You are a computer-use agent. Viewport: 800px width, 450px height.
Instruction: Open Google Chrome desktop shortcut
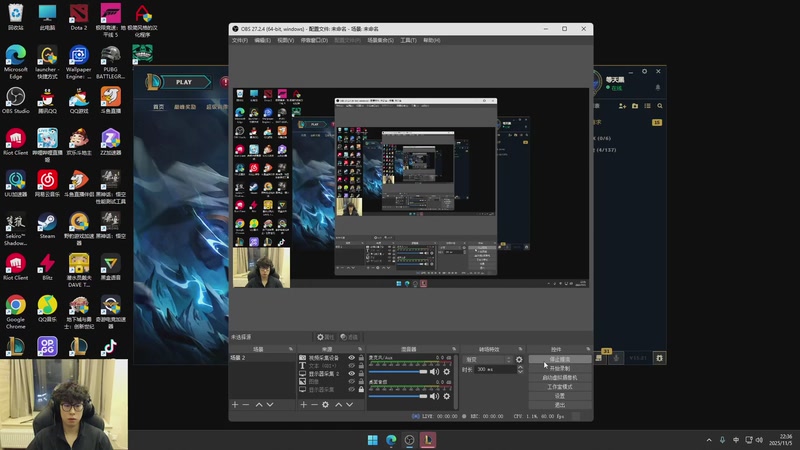(x=16, y=312)
